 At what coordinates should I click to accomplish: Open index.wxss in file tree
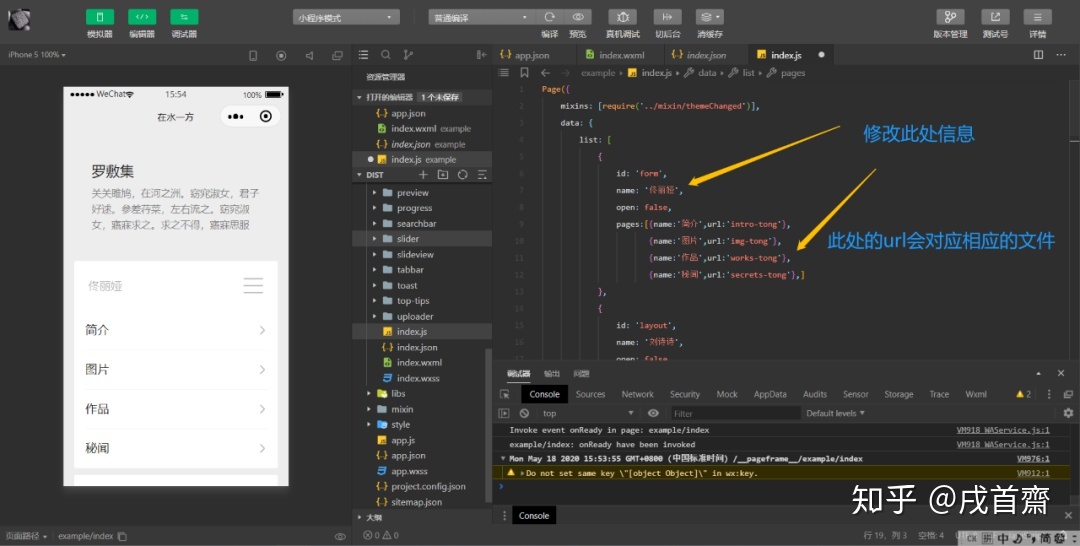pos(419,378)
